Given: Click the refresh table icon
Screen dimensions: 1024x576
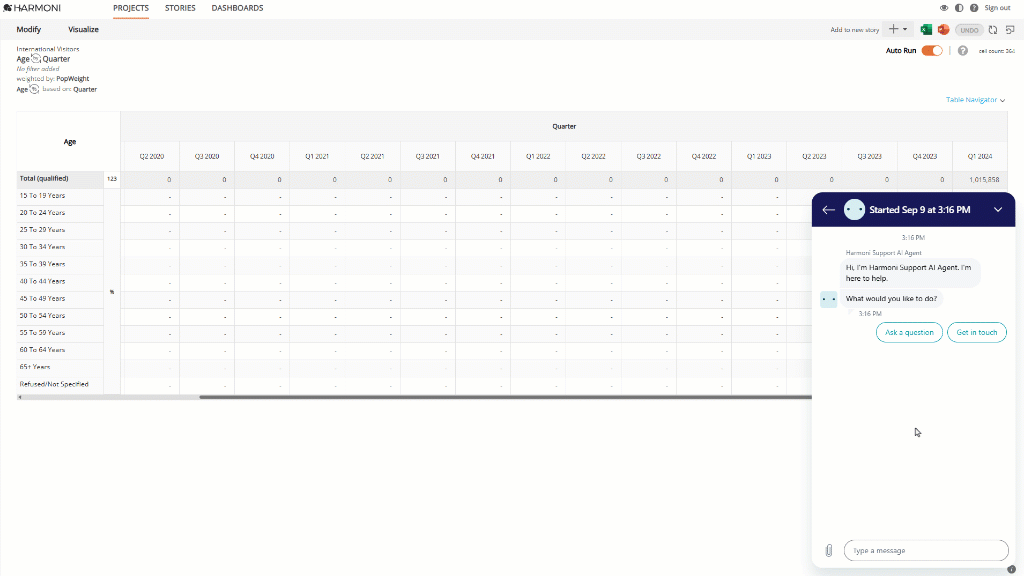Looking at the screenshot, I should pos(993,29).
